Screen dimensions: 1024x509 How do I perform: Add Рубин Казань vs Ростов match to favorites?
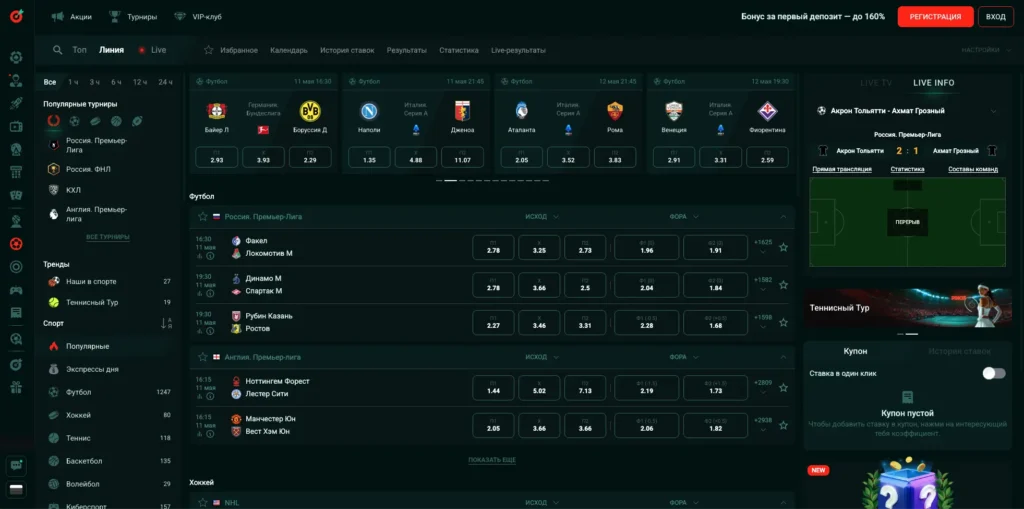783,322
